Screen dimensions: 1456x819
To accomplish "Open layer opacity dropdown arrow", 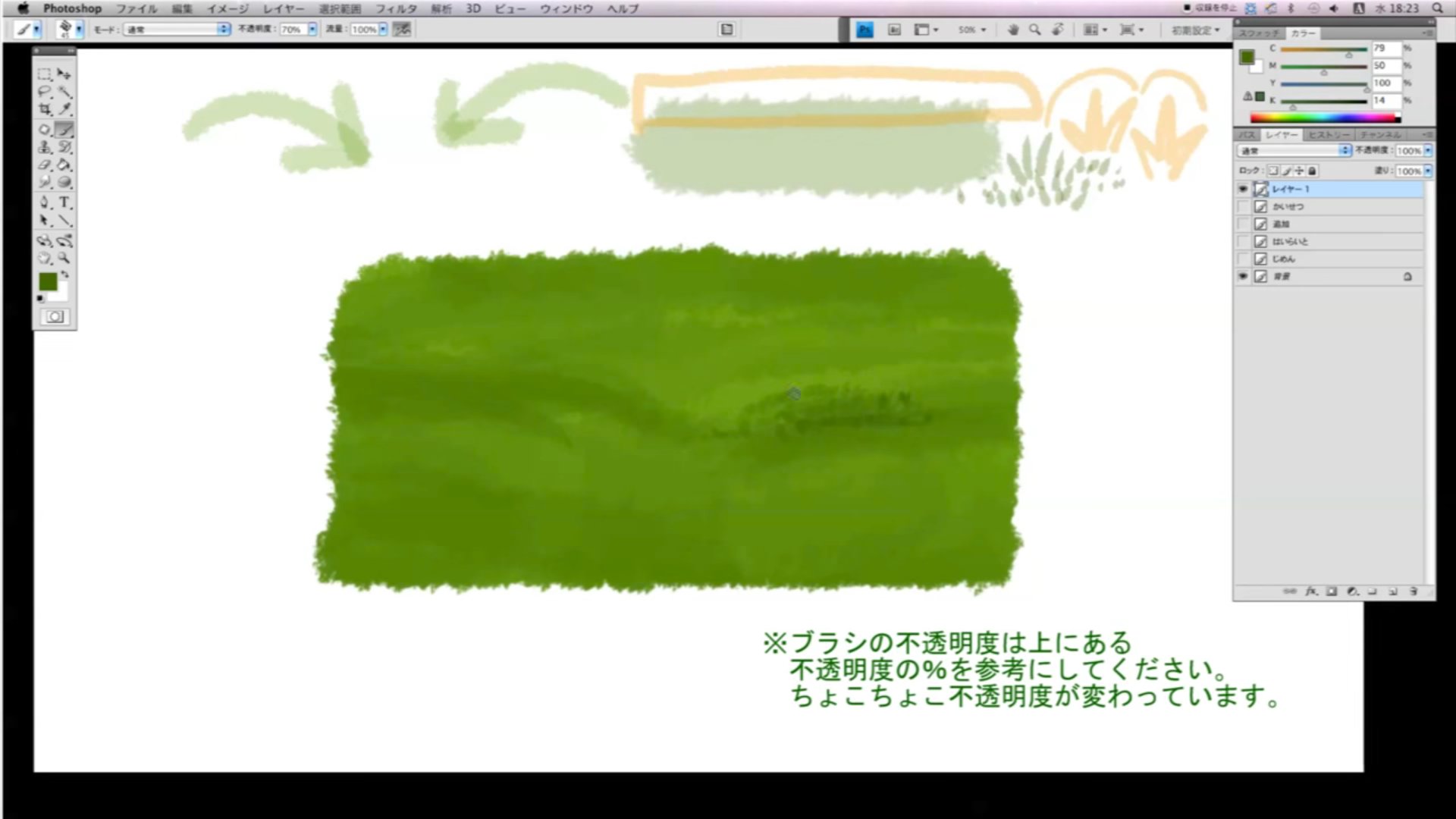I will (1428, 150).
